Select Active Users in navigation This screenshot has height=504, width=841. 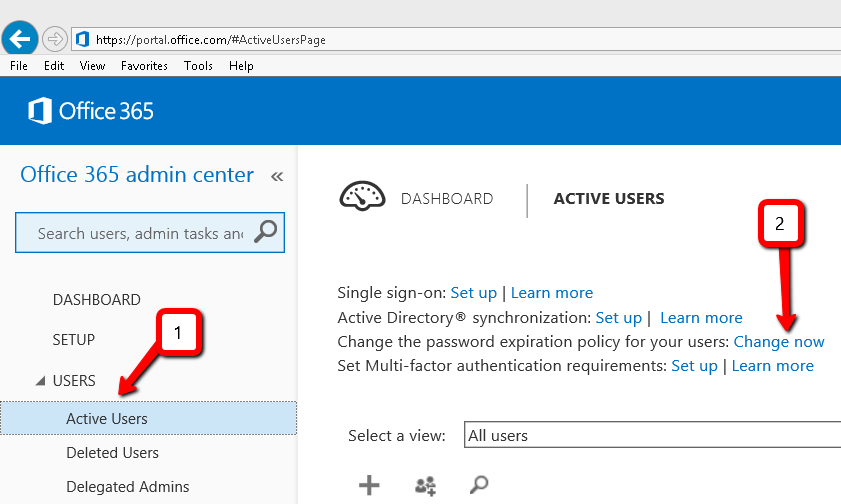pos(148,418)
